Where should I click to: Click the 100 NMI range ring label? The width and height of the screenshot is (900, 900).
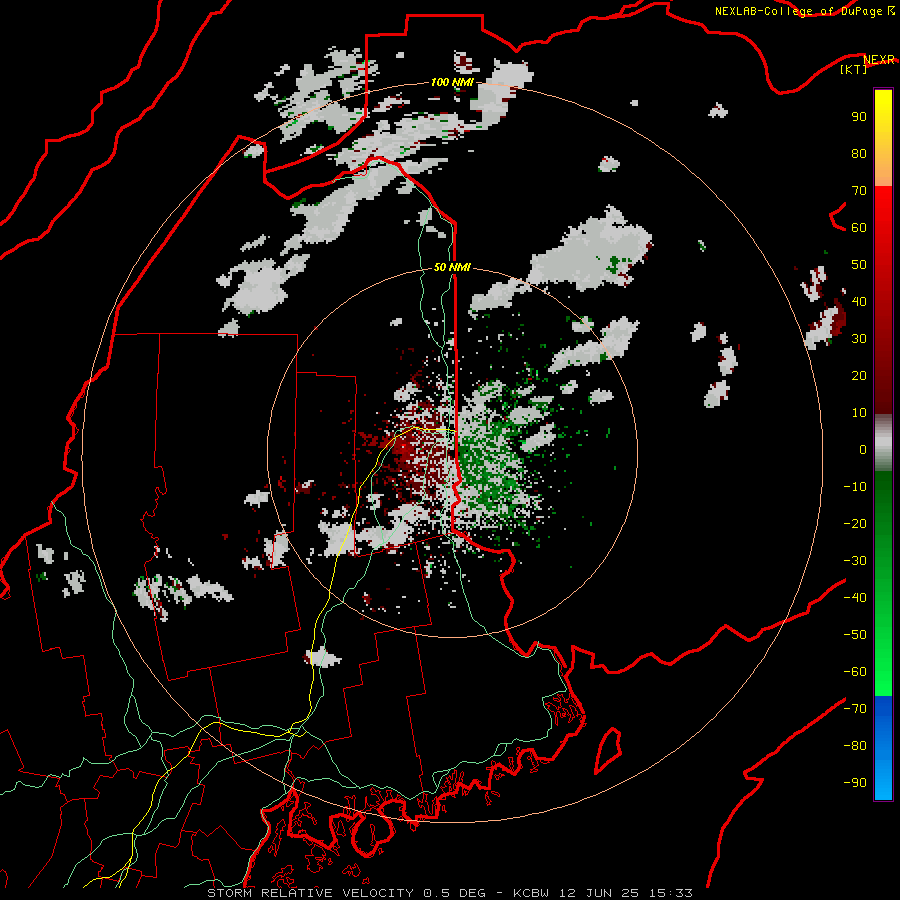[x=452, y=82]
